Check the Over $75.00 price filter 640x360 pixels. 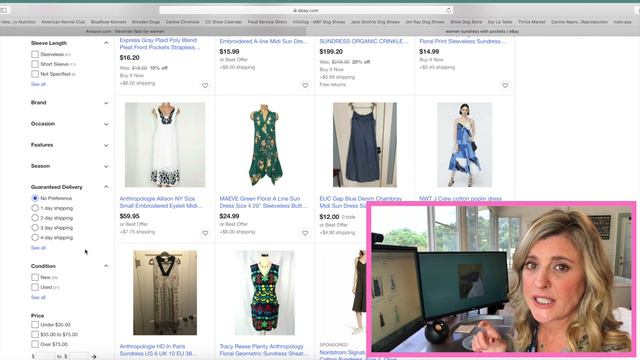(35, 344)
